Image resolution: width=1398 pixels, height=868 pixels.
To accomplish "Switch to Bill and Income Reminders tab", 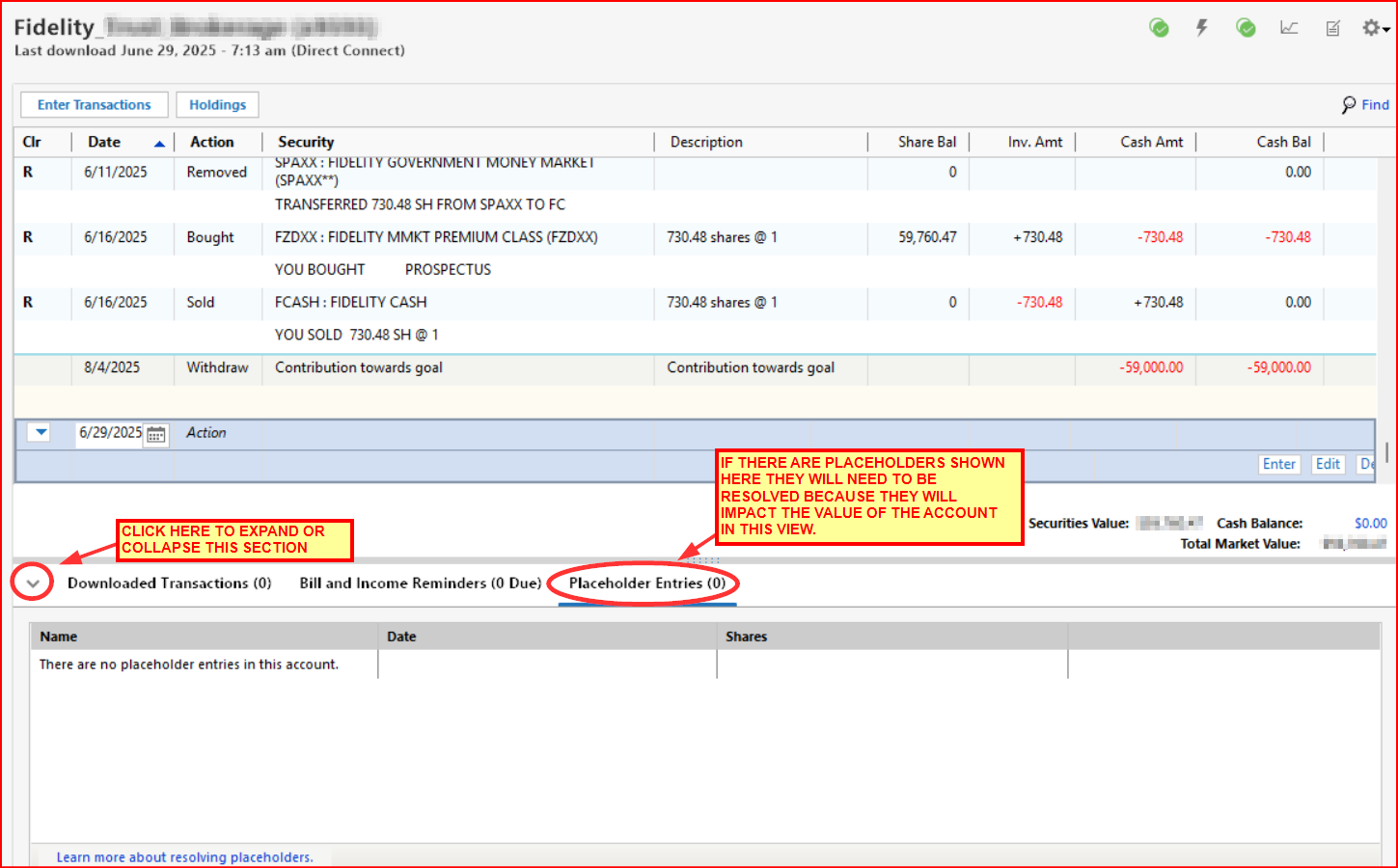I will [x=420, y=583].
